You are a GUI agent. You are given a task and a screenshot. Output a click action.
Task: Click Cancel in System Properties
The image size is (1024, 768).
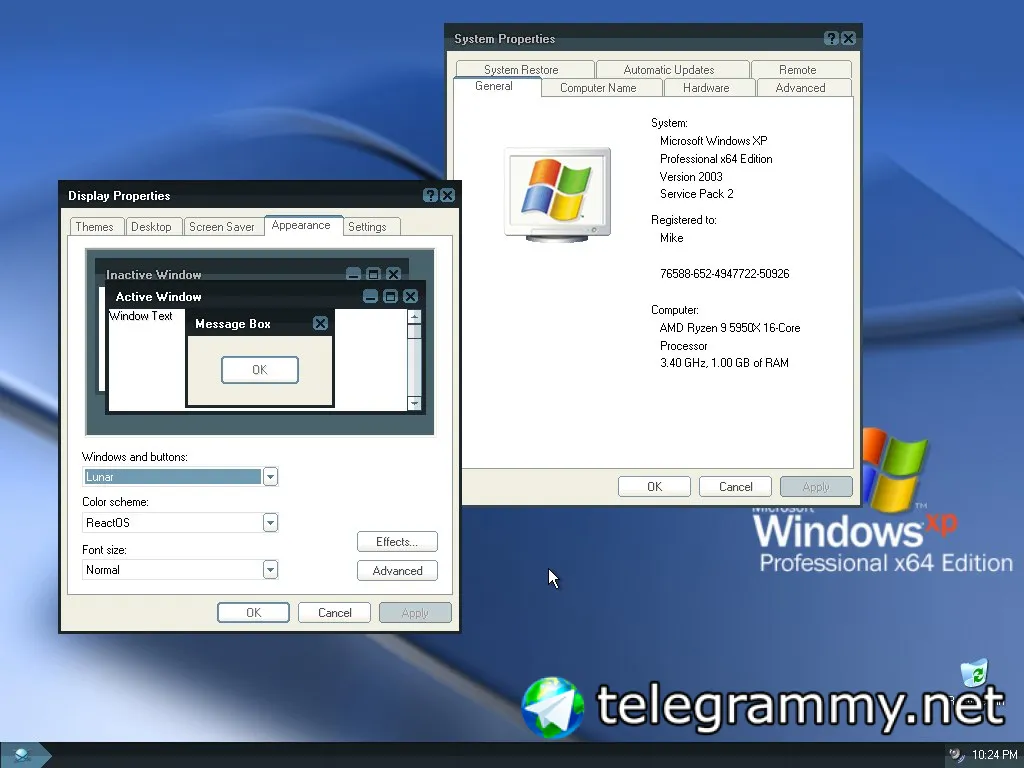point(735,487)
